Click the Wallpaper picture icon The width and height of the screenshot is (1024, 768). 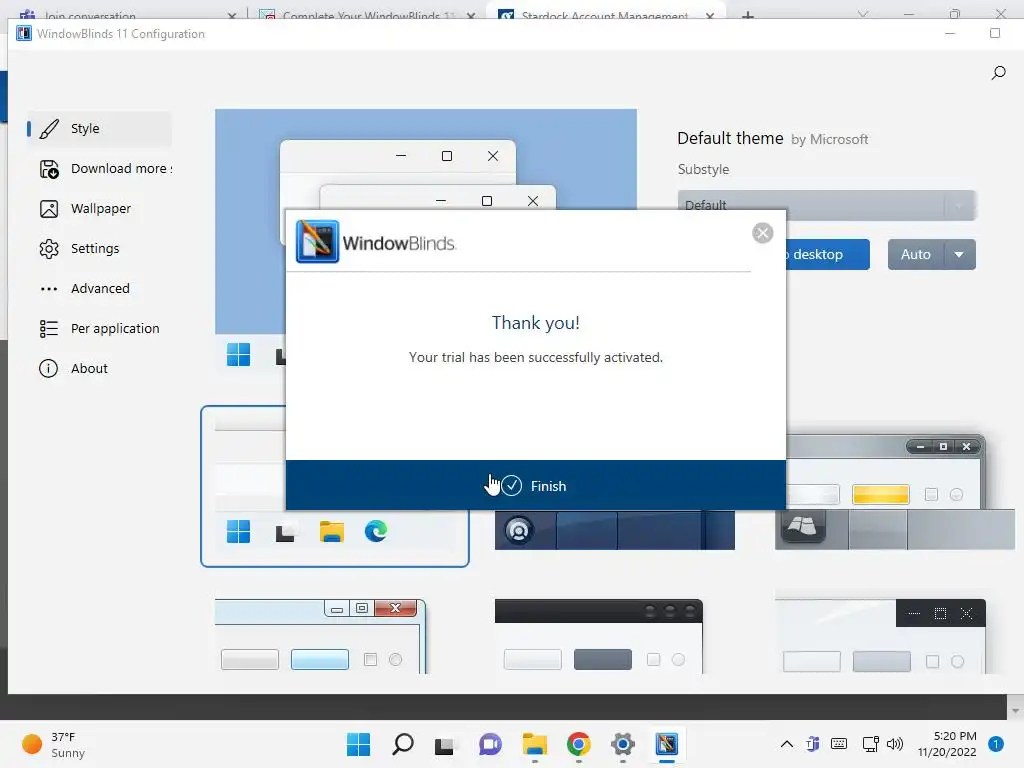(x=49, y=209)
